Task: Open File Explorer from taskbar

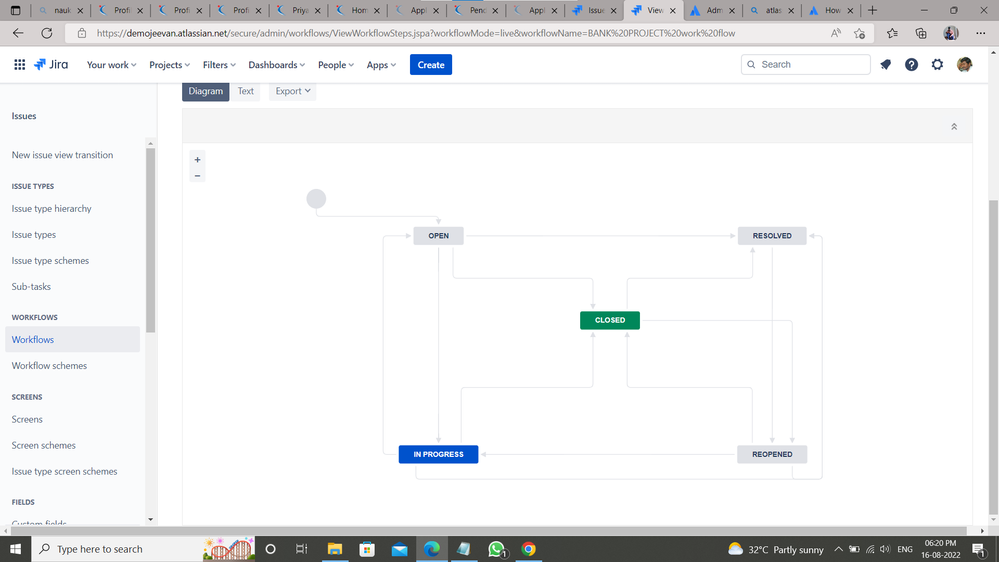Action: click(334, 549)
